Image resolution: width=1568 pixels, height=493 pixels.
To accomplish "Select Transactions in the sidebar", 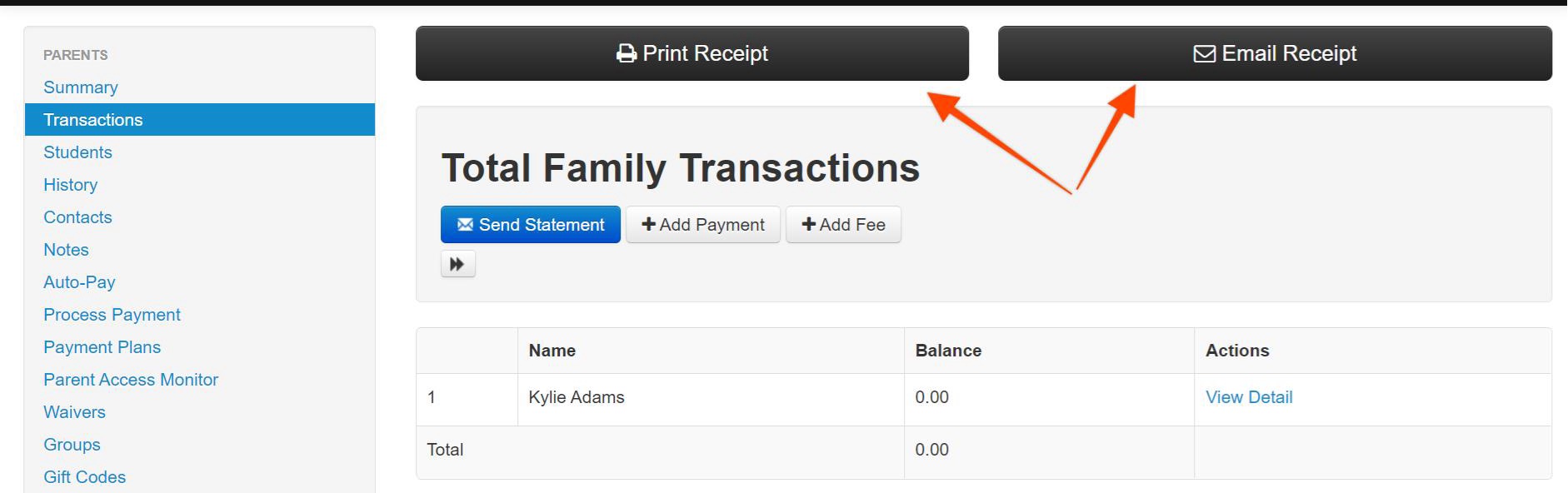I will coord(200,120).
